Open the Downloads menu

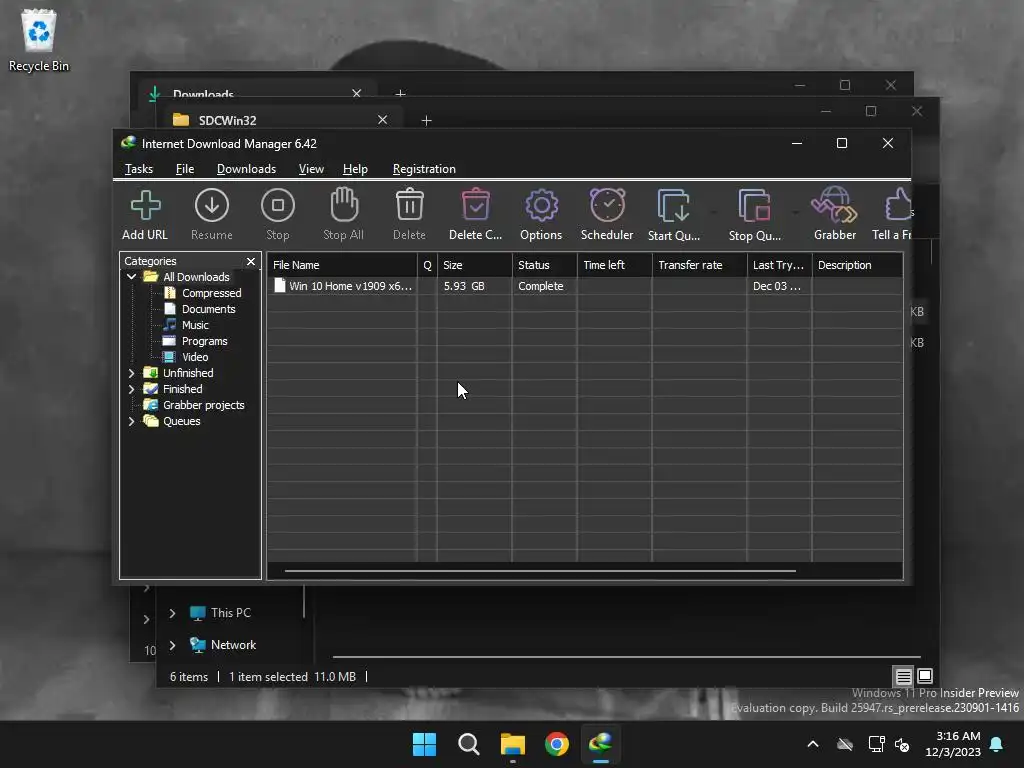pyautogui.click(x=246, y=168)
